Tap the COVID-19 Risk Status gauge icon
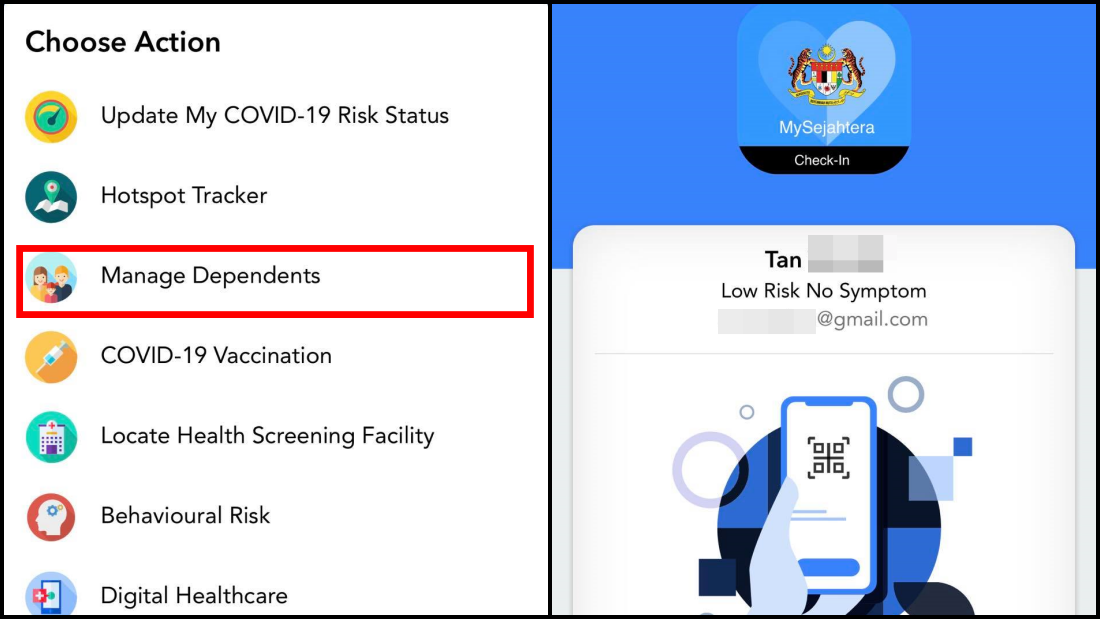This screenshot has width=1100, height=619. pyautogui.click(x=51, y=117)
